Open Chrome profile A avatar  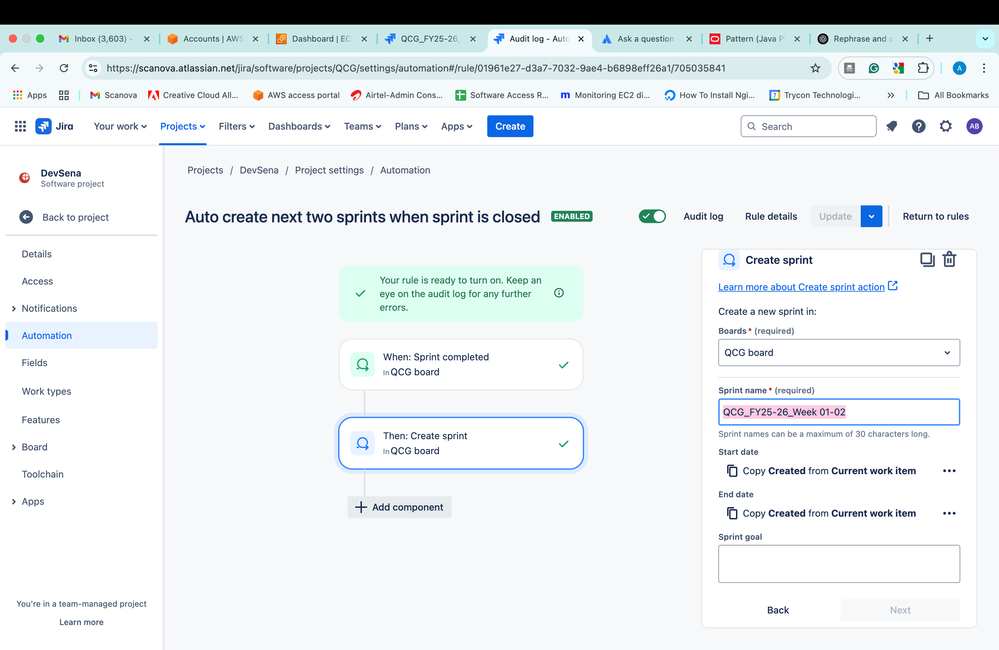[x=959, y=68]
